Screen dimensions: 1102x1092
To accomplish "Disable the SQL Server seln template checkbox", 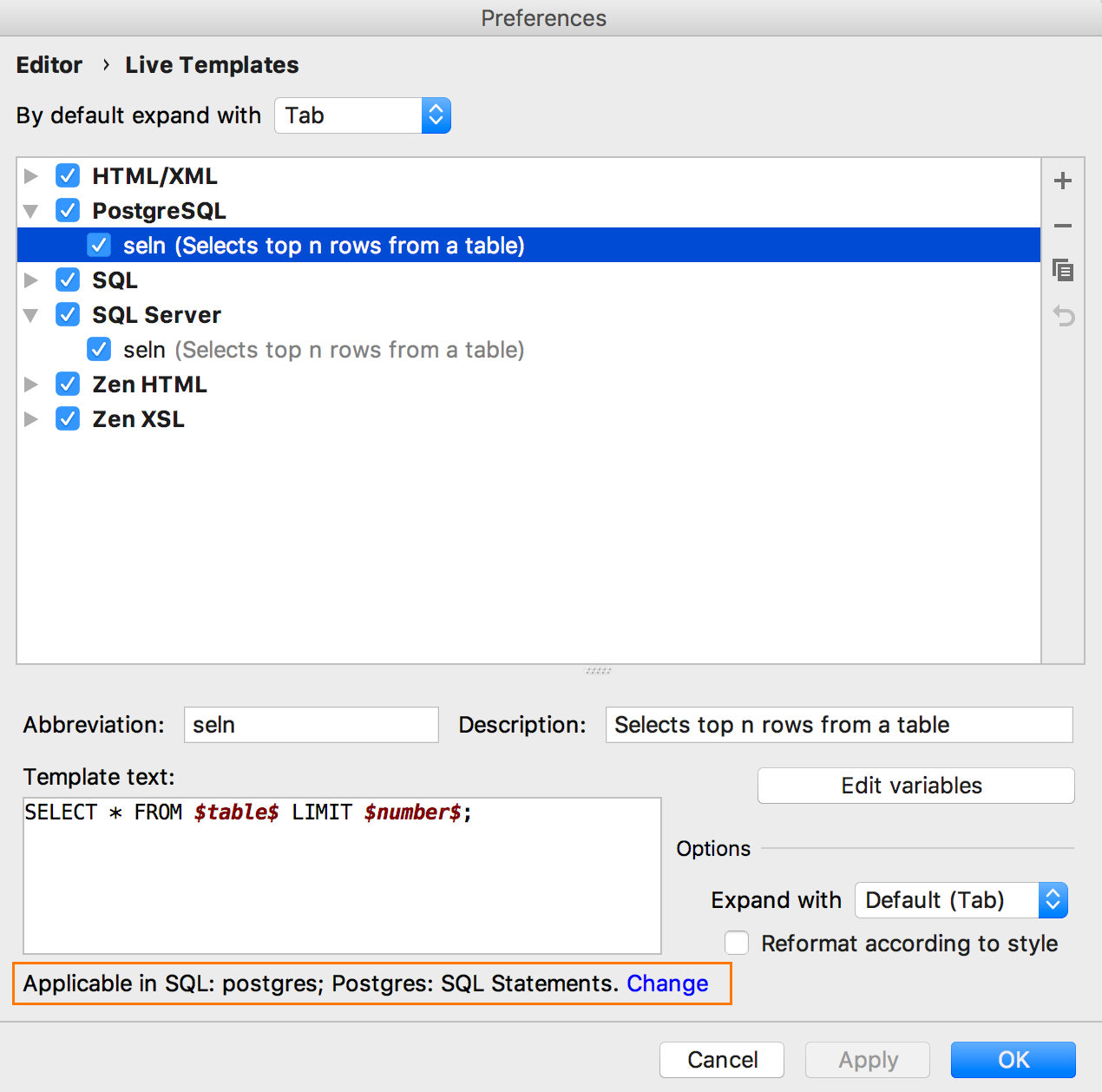I will (99, 350).
